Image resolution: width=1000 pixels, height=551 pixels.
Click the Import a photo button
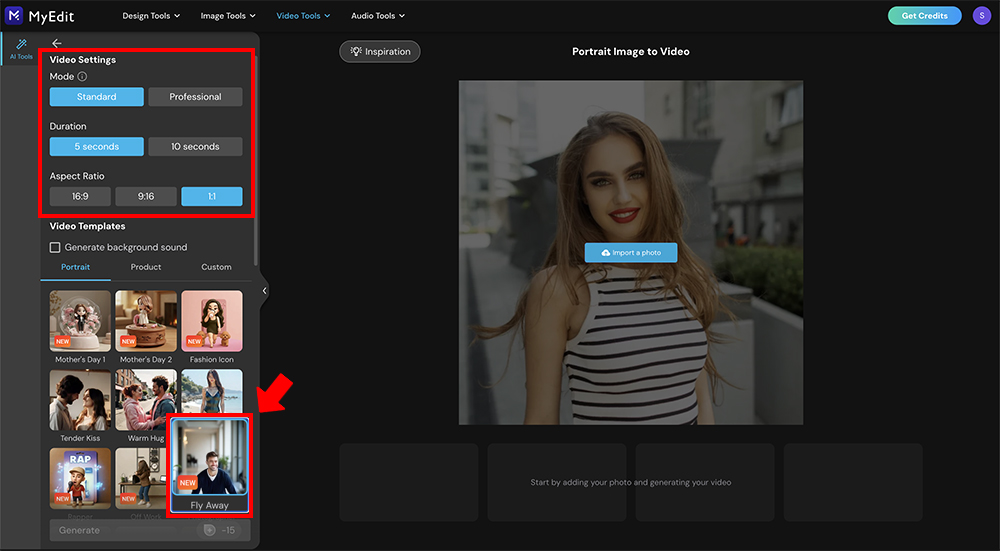pos(631,253)
